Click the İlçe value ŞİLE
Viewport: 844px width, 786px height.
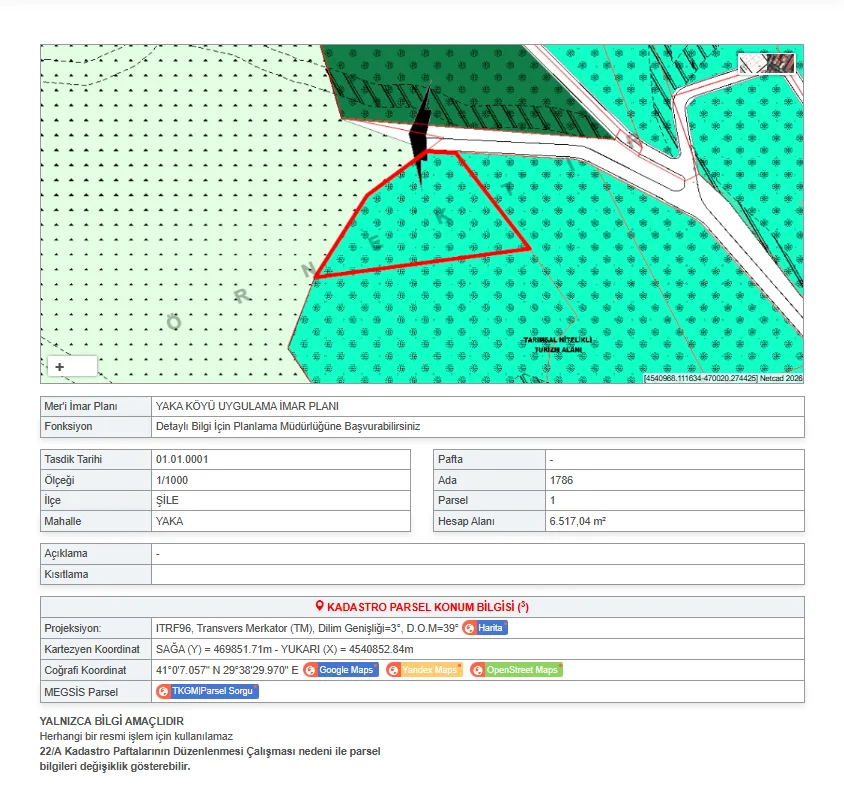pyautogui.click(x=168, y=500)
